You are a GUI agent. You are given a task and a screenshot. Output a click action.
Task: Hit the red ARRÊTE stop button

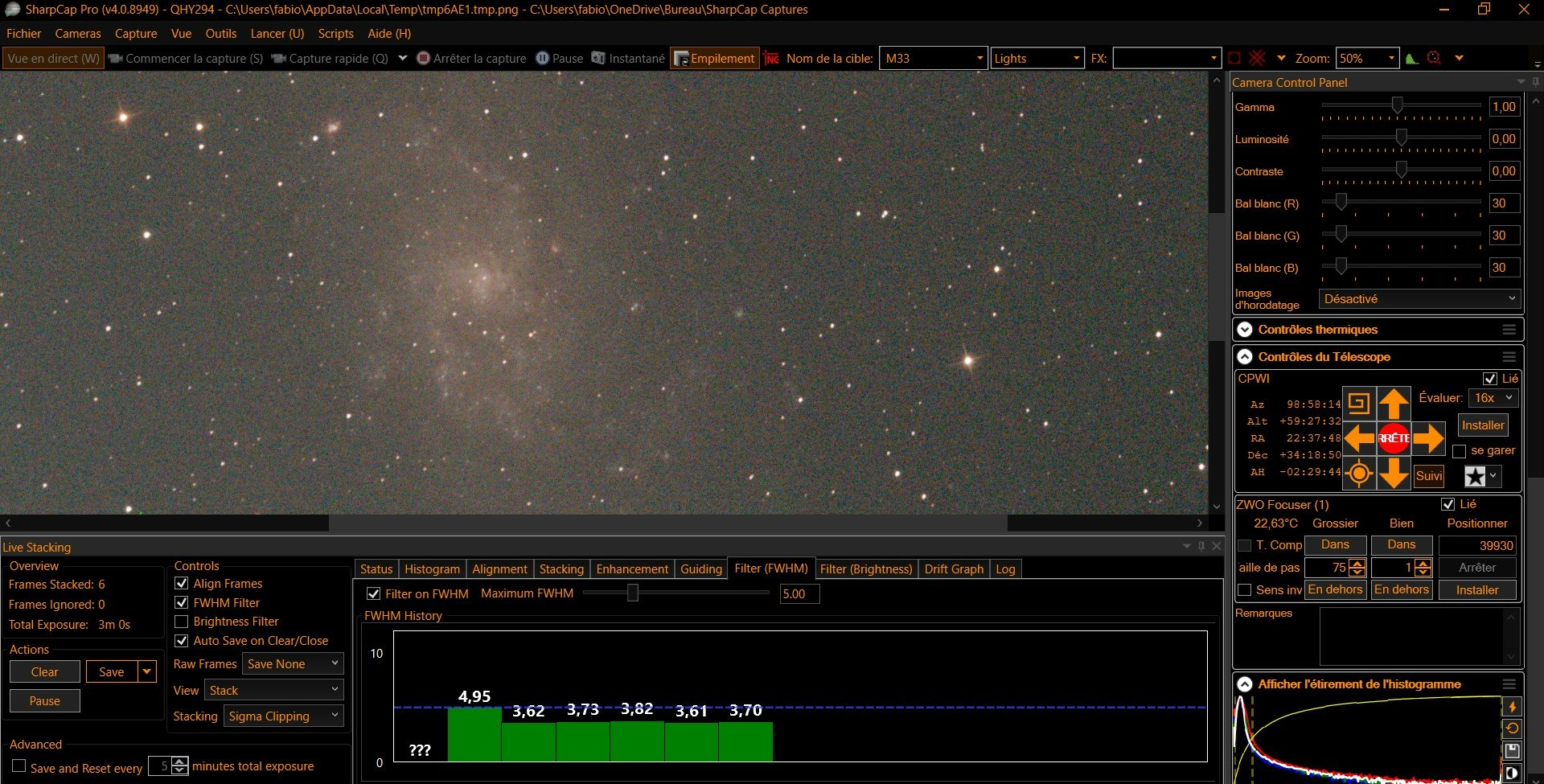pyautogui.click(x=1394, y=438)
